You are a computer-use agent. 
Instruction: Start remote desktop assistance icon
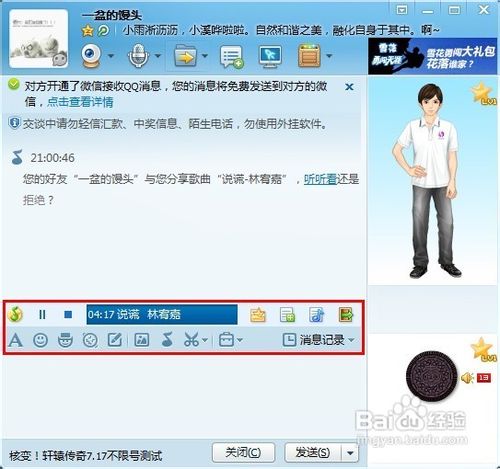tap(270, 56)
